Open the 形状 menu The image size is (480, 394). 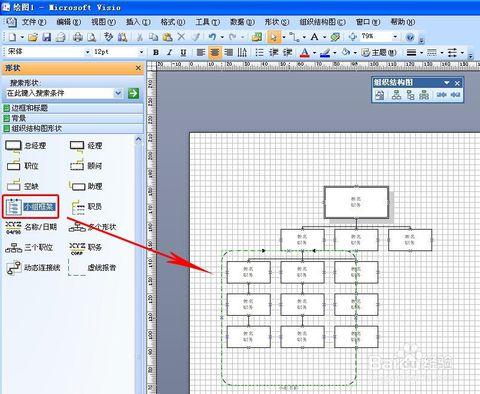click(276, 22)
